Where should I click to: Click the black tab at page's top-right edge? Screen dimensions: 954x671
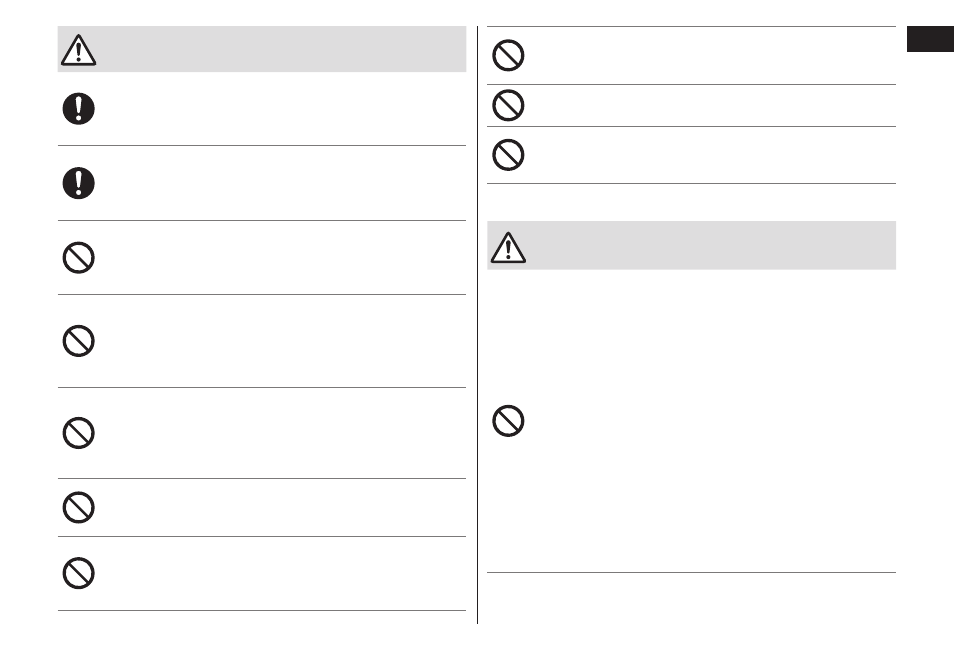pos(930,39)
